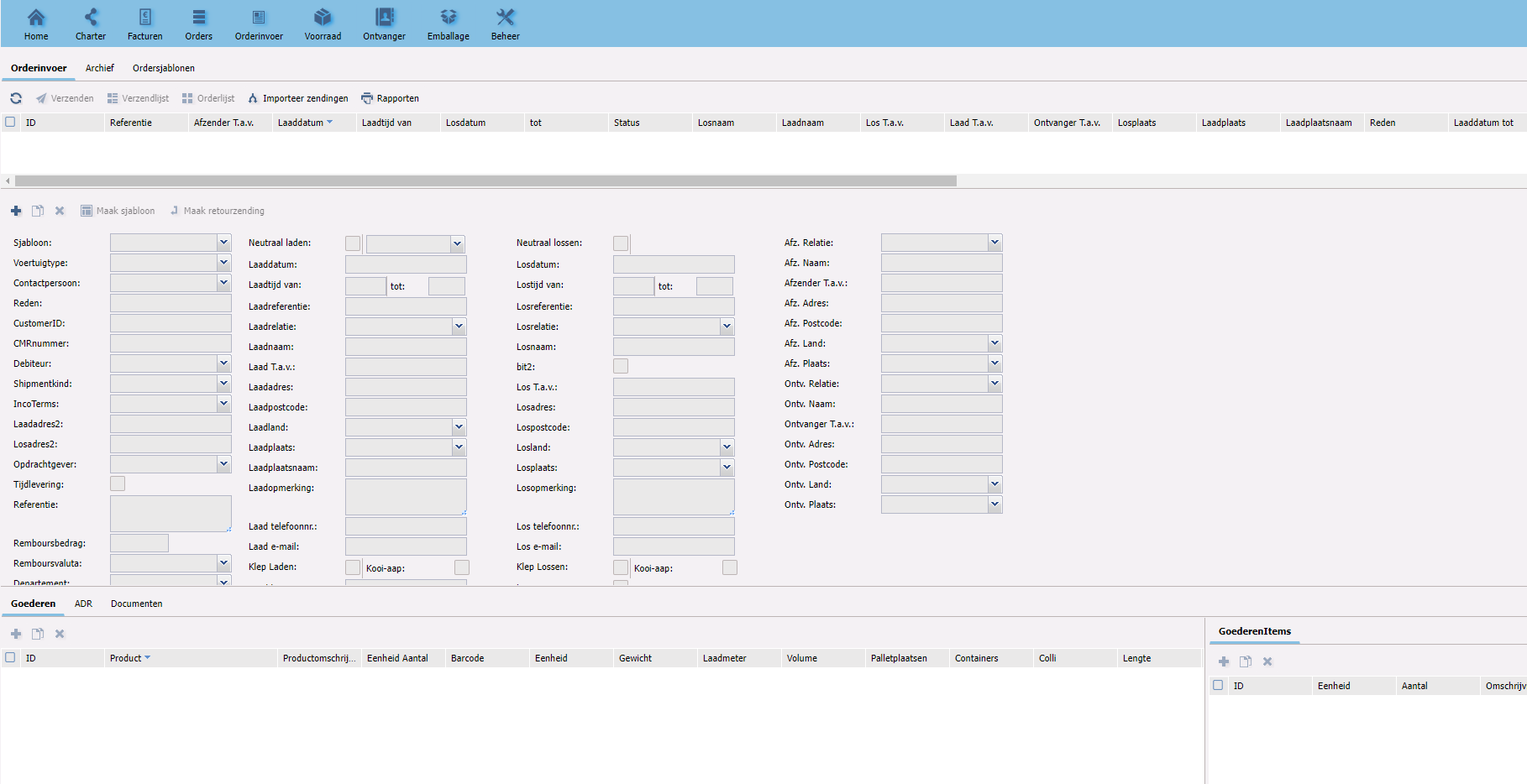Toggle the Klep Lossen checkbox
This screenshot has width=1527, height=784.
click(621, 567)
